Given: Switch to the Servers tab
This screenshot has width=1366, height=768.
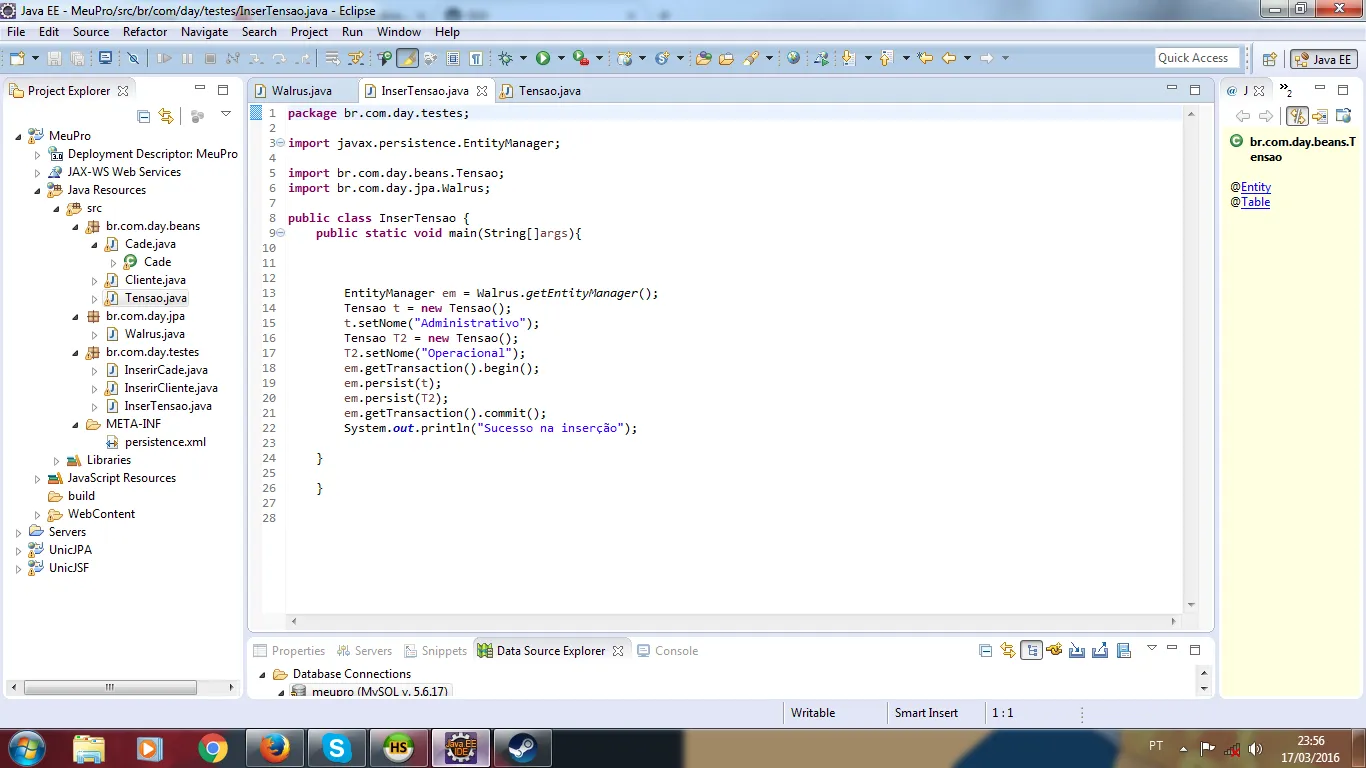Looking at the screenshot, I should pos(365,651).
